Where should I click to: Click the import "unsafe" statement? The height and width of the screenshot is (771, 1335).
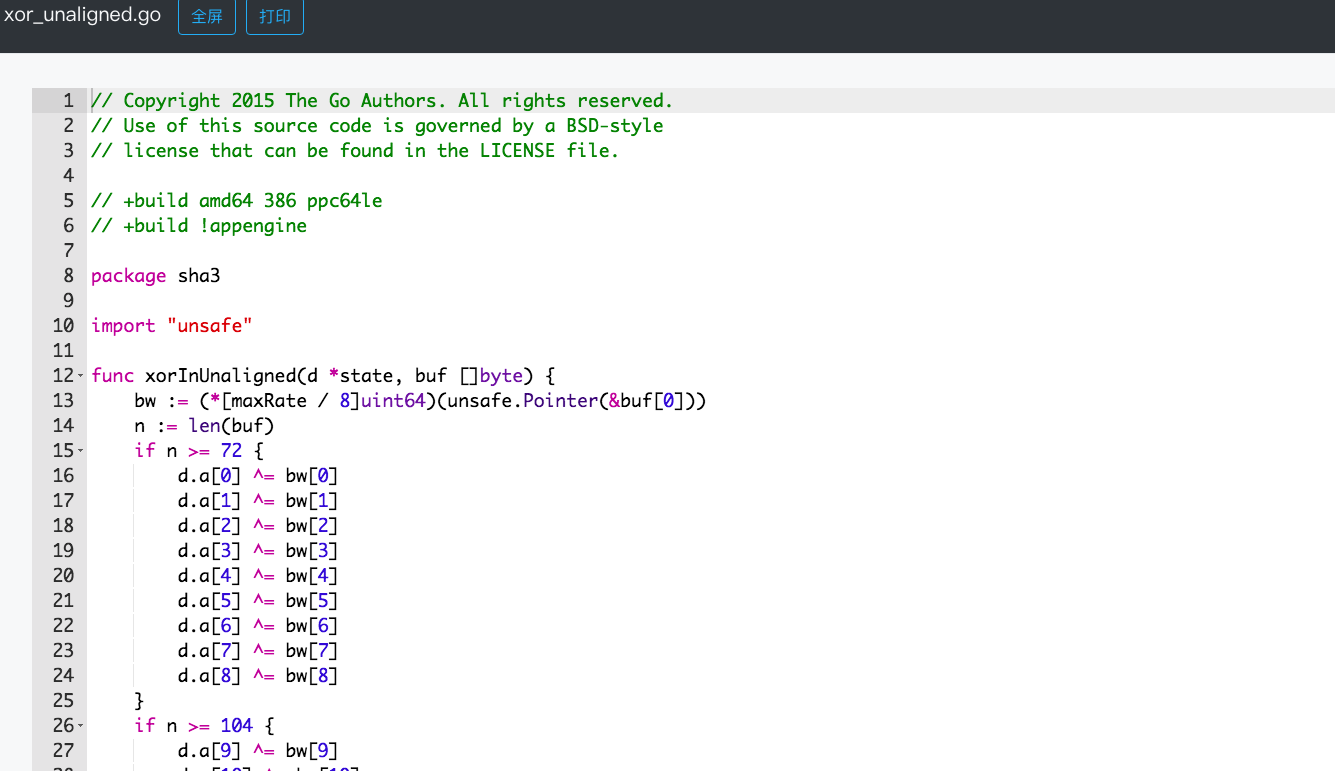[x=172, y=326]
